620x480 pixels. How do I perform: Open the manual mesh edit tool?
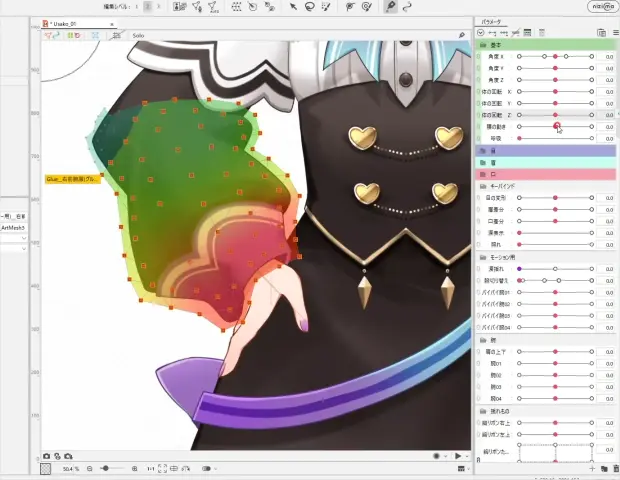[197, 6]
